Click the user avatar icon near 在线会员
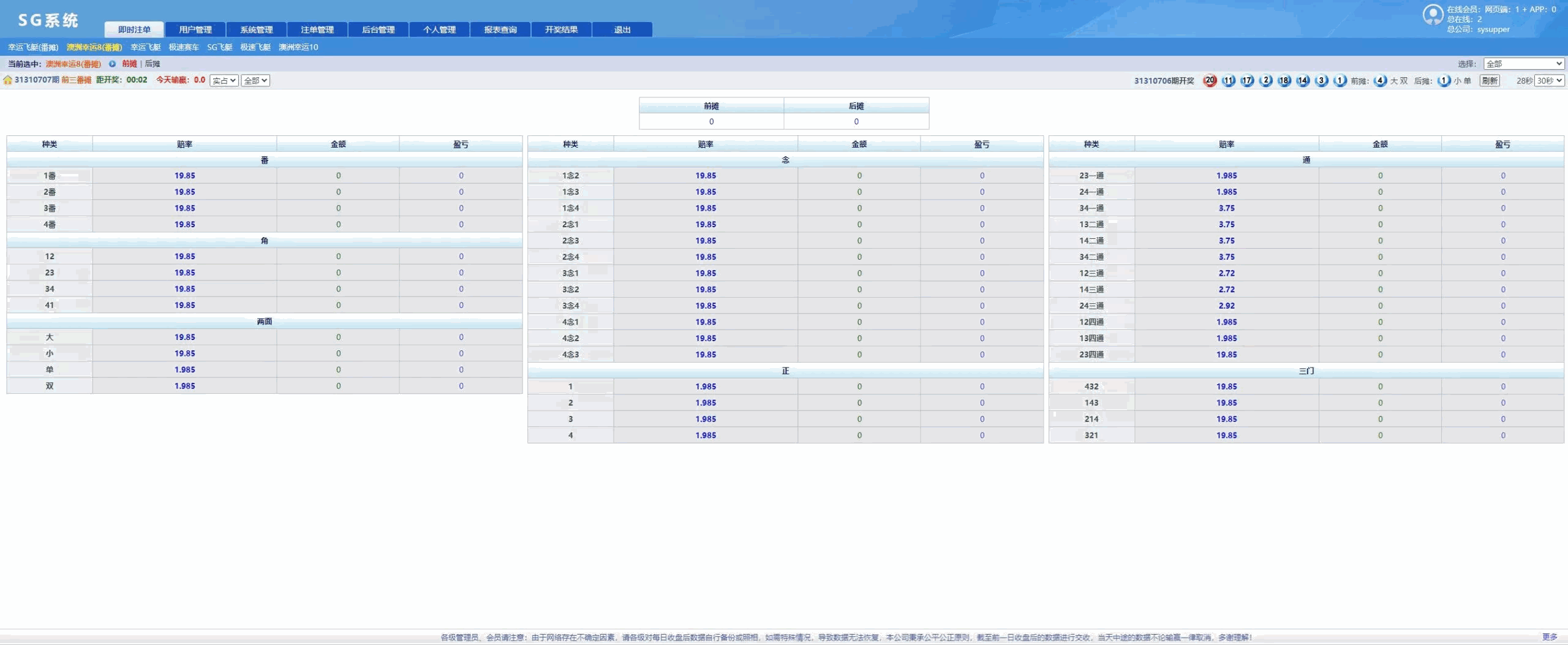 [x=1432, y=15]
